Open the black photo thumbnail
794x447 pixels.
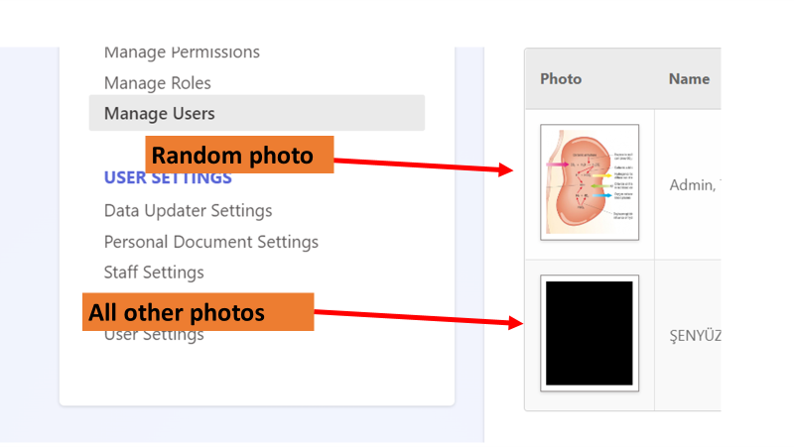(589, 333)
